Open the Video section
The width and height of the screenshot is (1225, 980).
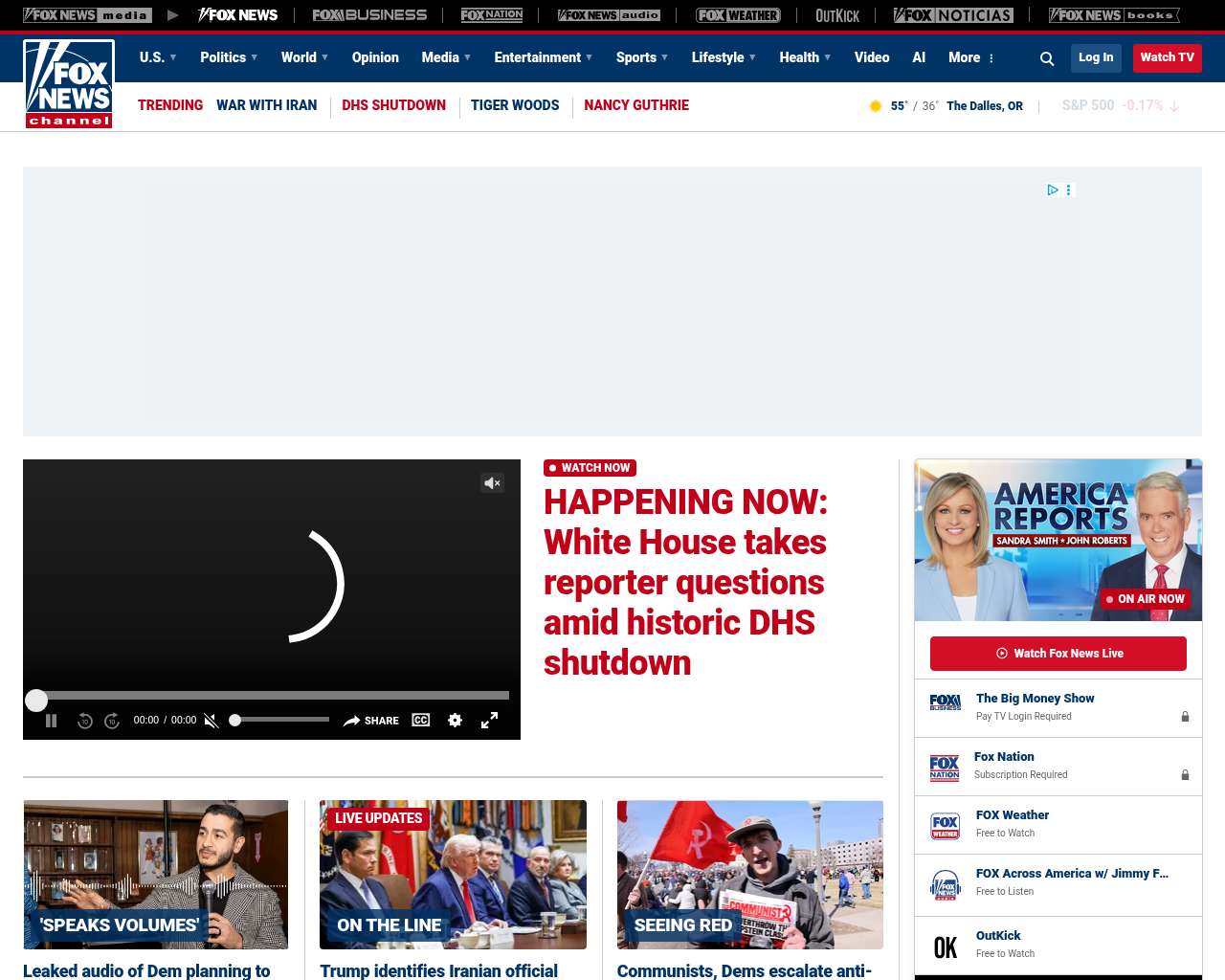pyautogui.click(x=871, y=57)
